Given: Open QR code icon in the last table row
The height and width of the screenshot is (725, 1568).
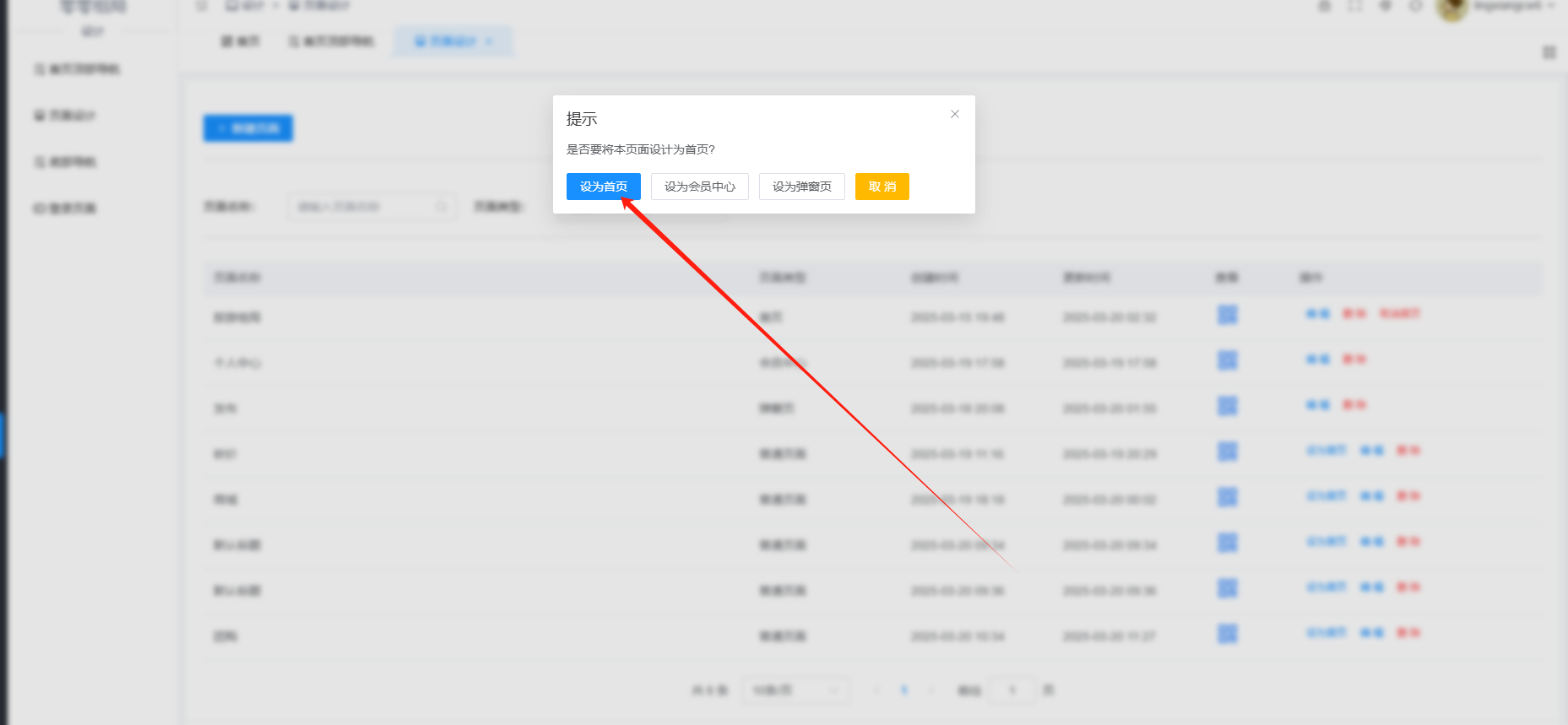Looking at the screenshot, I should click(1227, 633).
